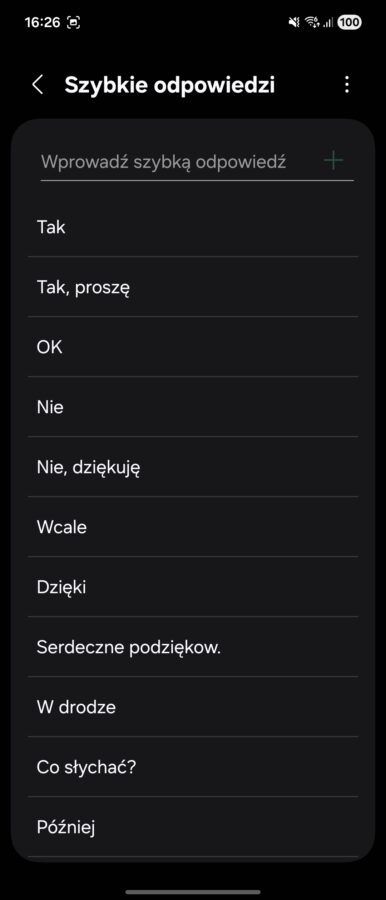Edit the Nie, dziękuję reply
Screen dimensions: 386x900
(193, 467)
